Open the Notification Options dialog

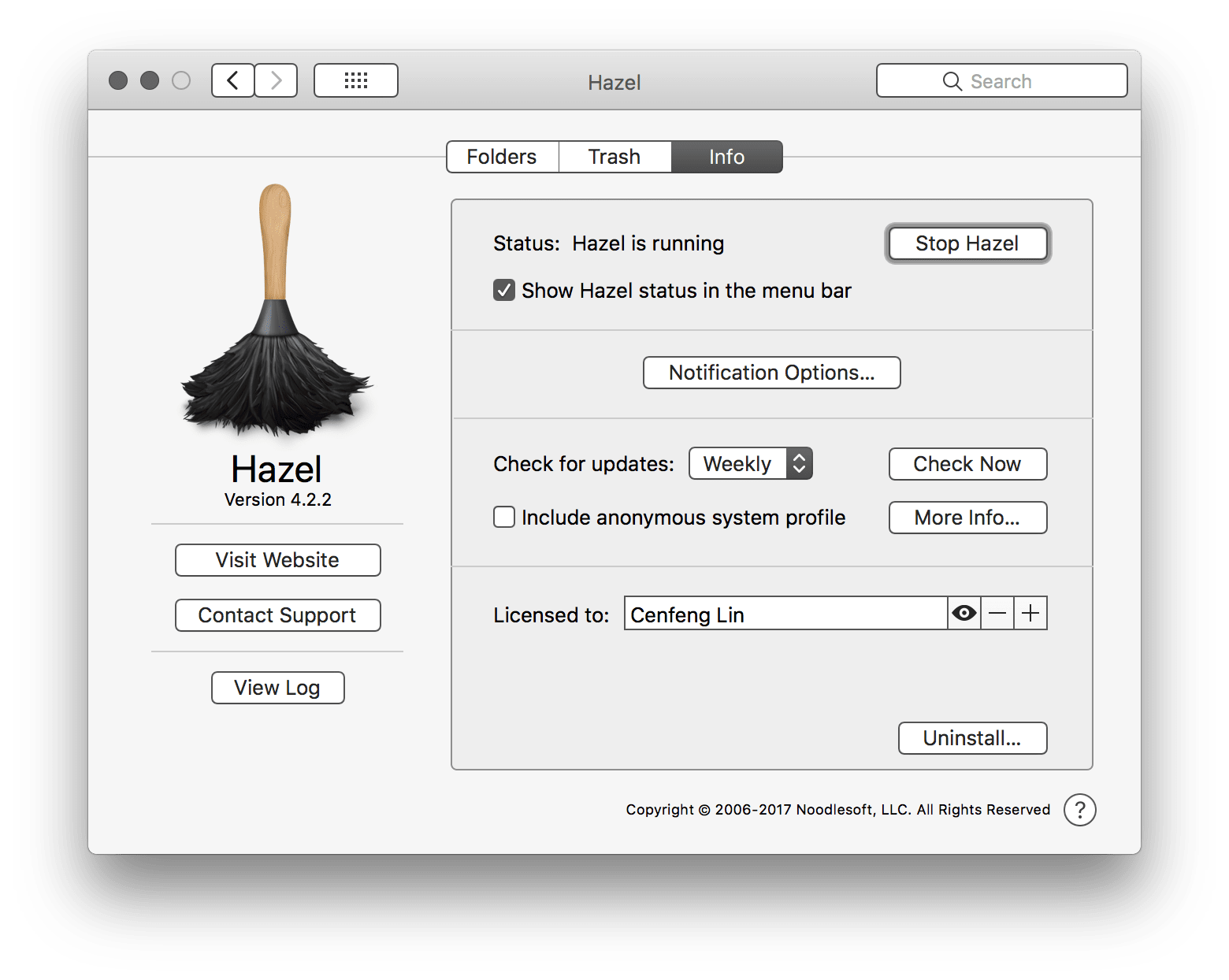(x=771, y=373)
